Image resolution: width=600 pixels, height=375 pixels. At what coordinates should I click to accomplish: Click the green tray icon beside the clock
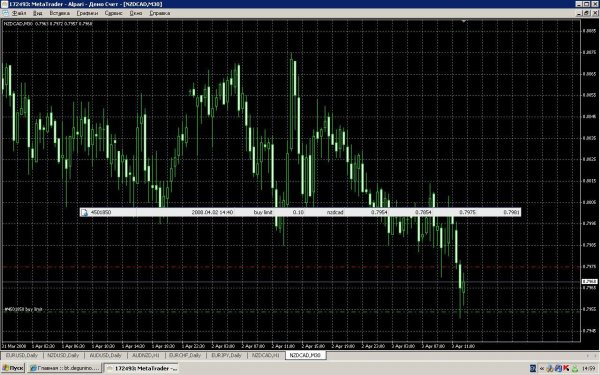pos(575,368)
